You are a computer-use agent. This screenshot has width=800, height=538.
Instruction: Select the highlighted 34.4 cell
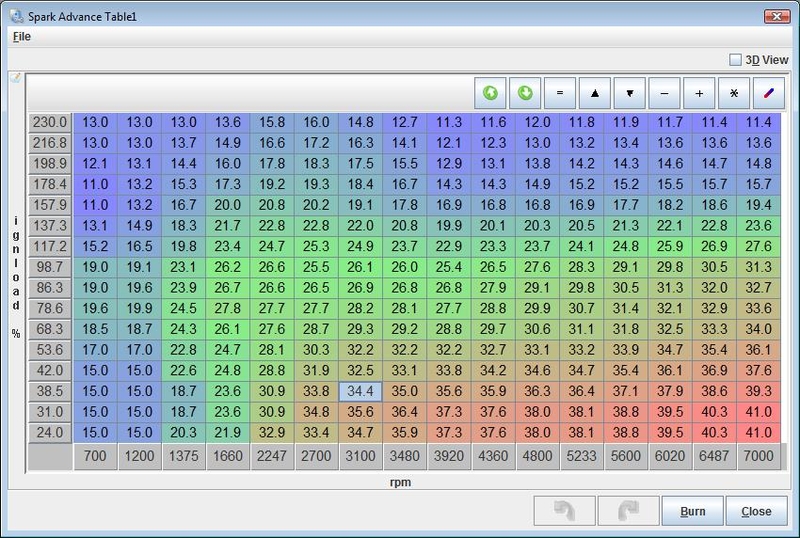pos(362,391)
